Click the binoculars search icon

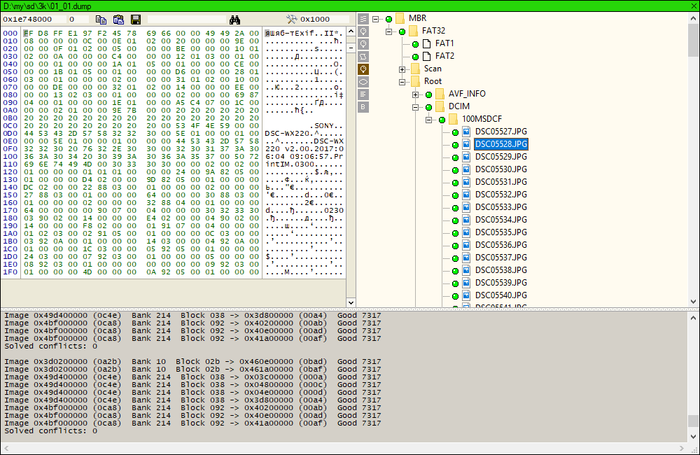[237, 19]
